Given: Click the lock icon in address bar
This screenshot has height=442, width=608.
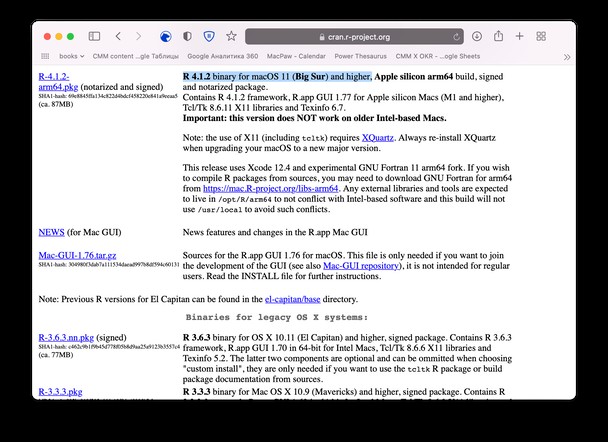Looking at the screenshot, I should point(322,37).
